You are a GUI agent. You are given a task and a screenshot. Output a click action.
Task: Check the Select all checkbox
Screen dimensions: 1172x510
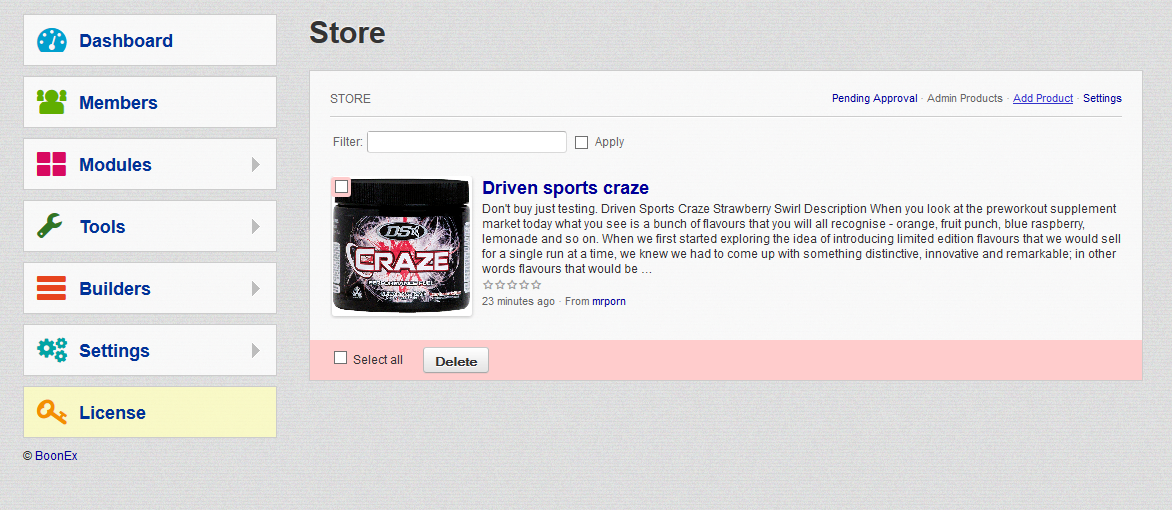pos(340,358)
